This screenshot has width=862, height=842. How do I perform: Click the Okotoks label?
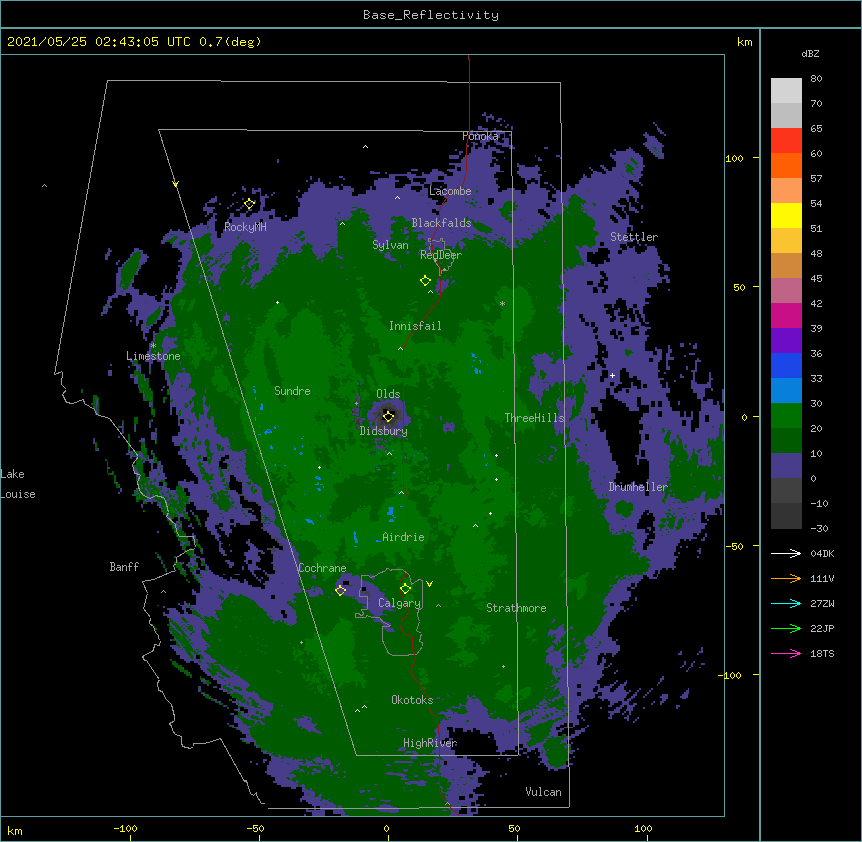[412, 700]
